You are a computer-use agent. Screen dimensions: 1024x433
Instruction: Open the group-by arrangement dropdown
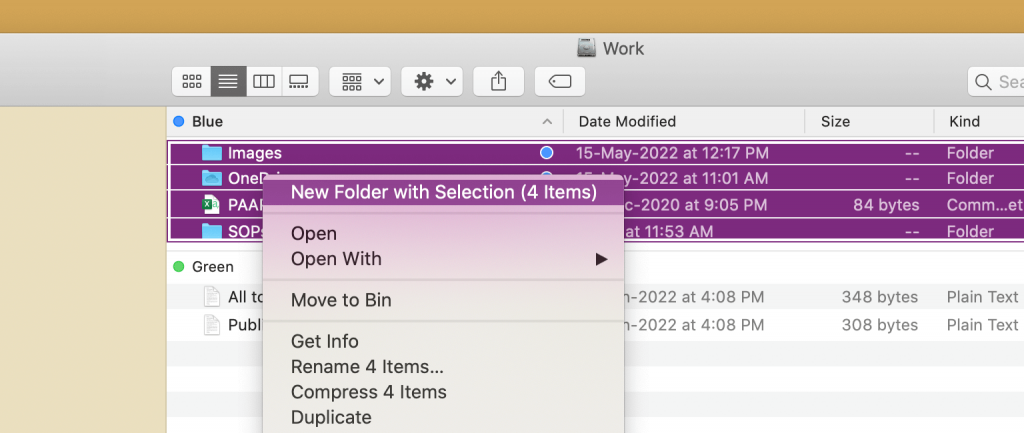click(360, 82)
